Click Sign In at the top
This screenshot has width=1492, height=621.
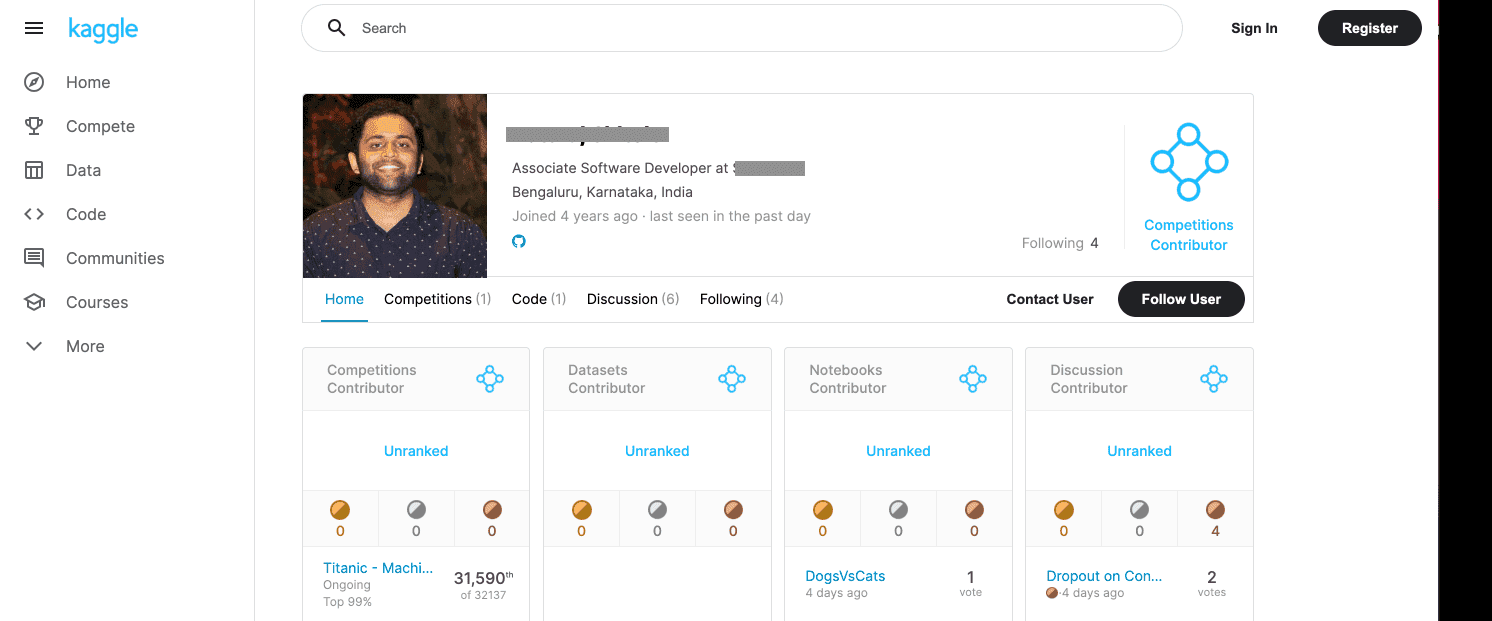point(1254,28)
